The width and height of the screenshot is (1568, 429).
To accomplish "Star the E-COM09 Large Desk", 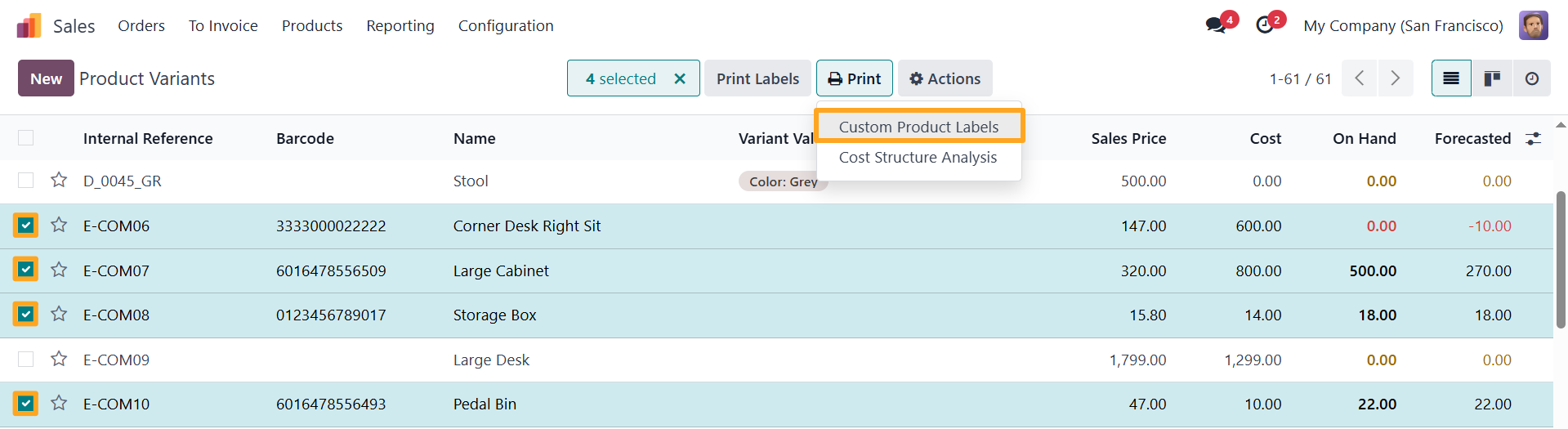I will (x=59, y=359).
